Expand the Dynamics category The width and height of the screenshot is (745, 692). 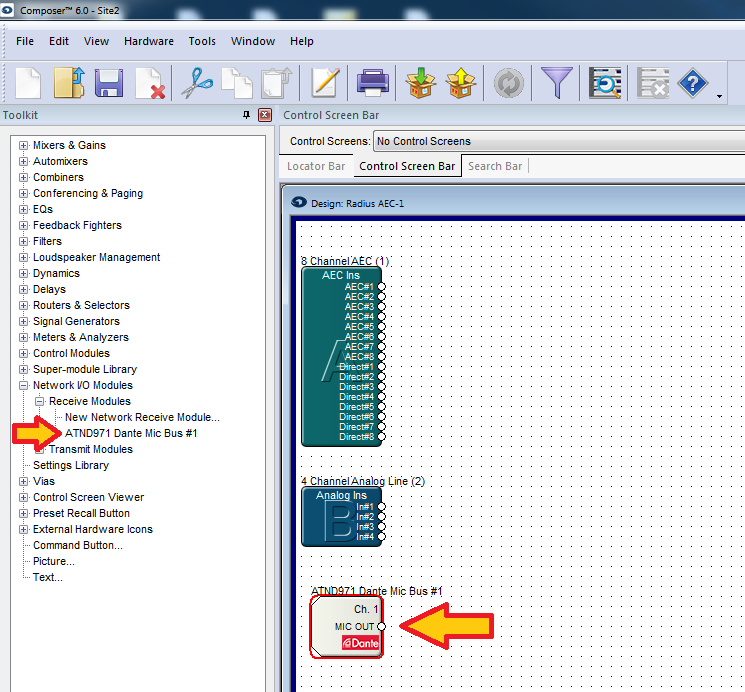pos(23,273)
